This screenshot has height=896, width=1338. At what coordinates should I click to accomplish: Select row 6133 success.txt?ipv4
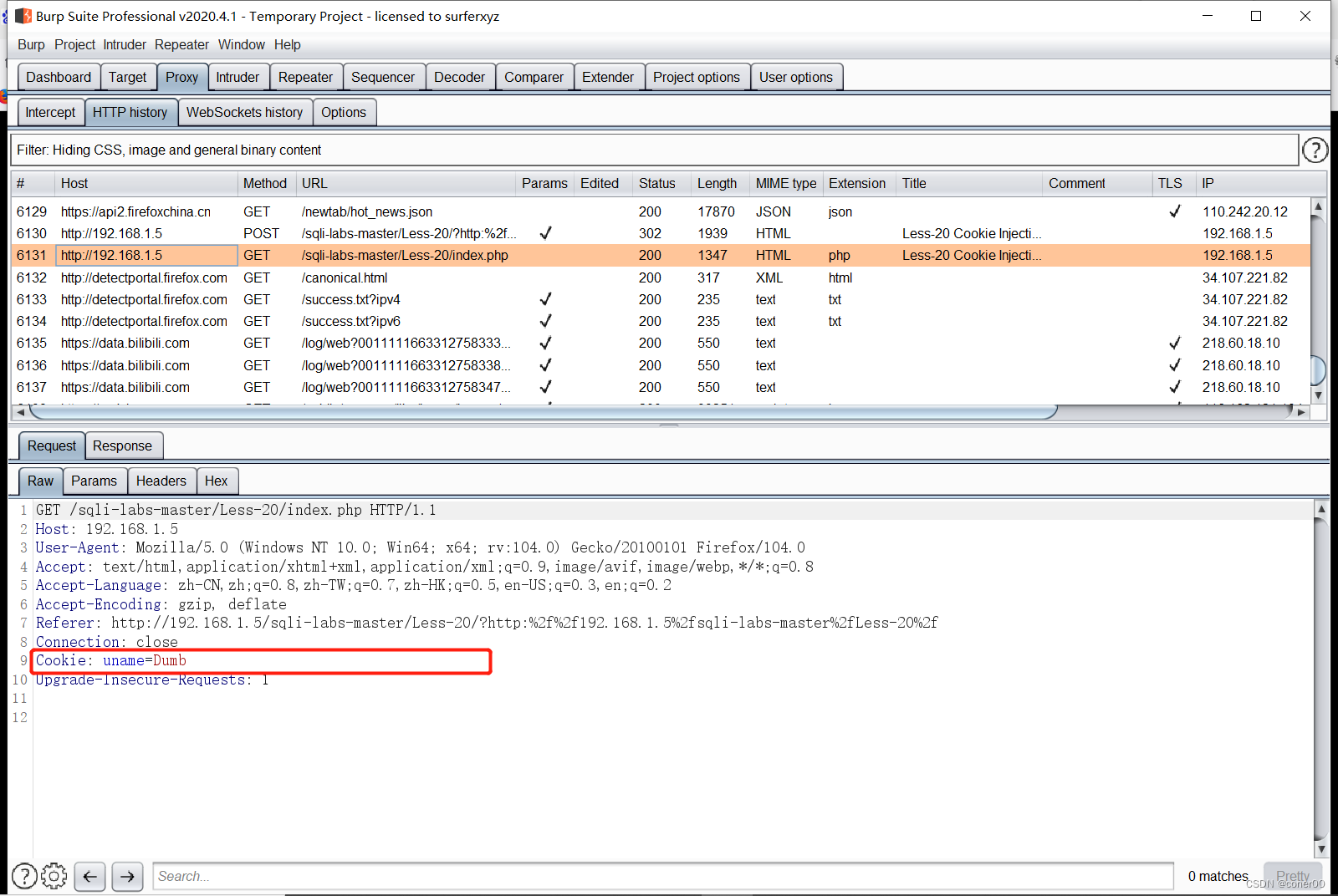click(661, 299)
